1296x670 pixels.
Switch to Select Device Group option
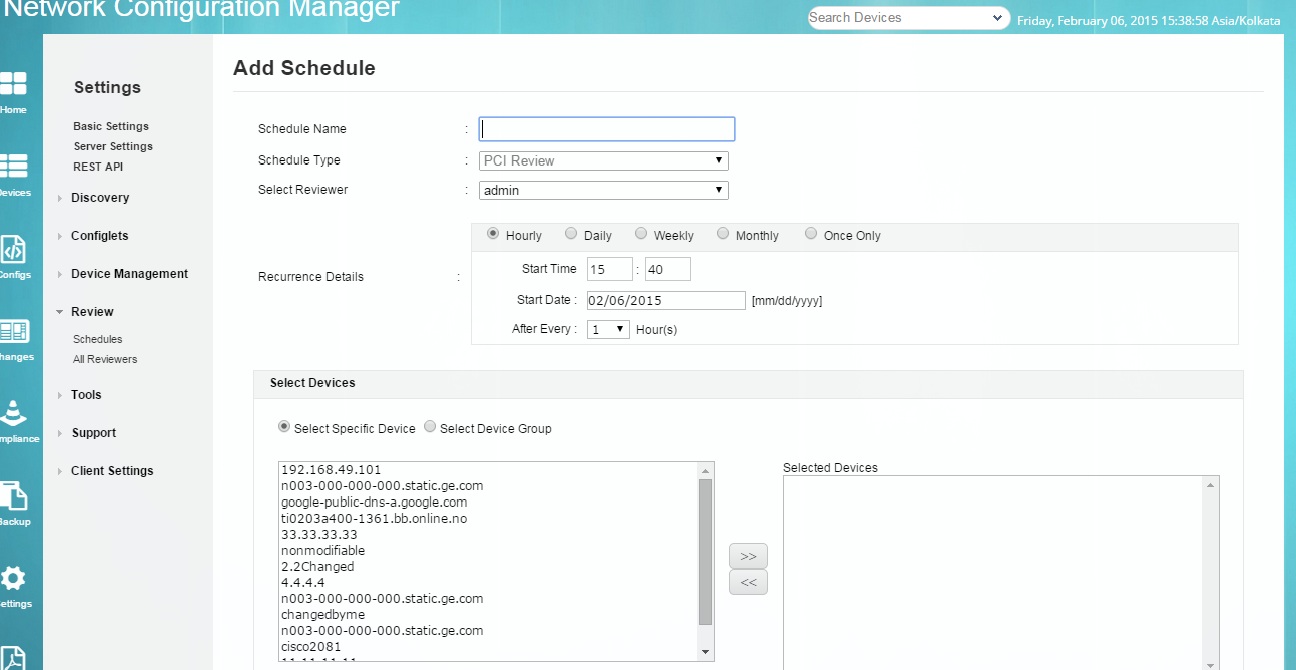click(430, 427)
